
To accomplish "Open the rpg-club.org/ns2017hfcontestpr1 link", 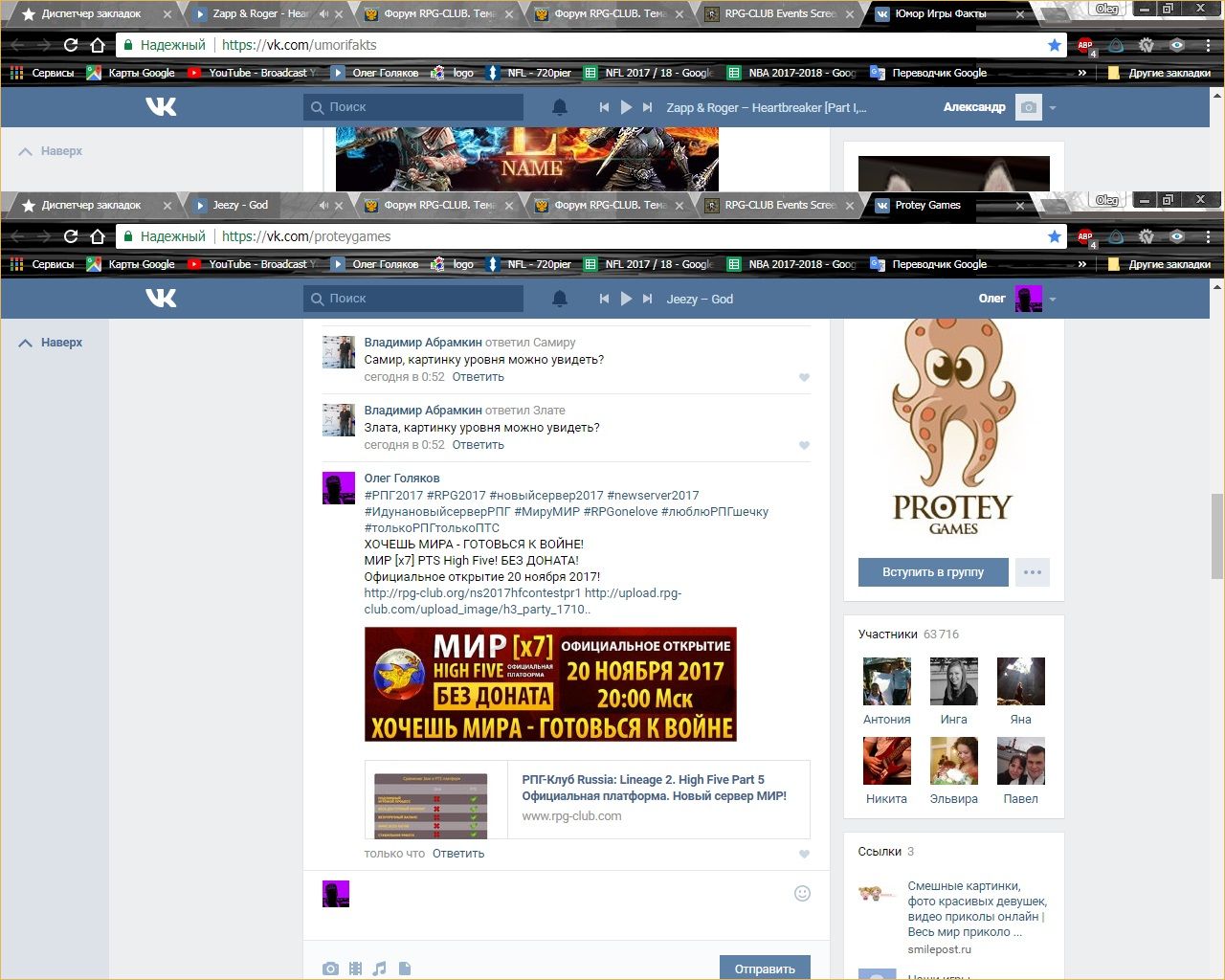I will tap(473, 593).
